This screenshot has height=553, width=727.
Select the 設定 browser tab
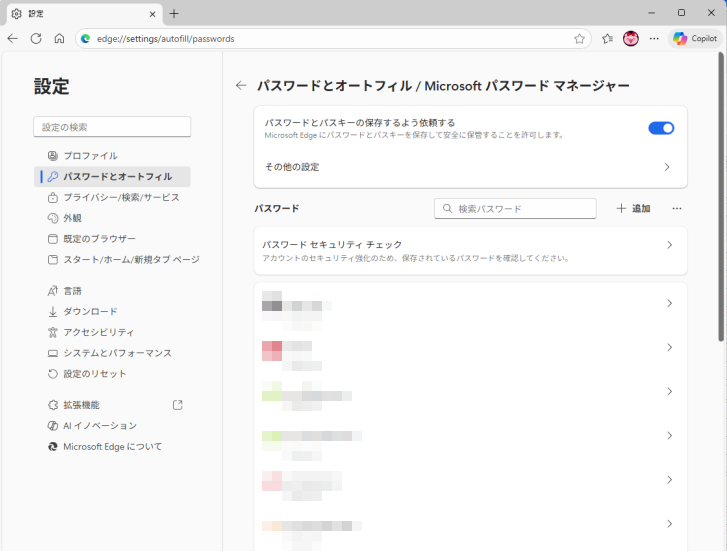84,14
